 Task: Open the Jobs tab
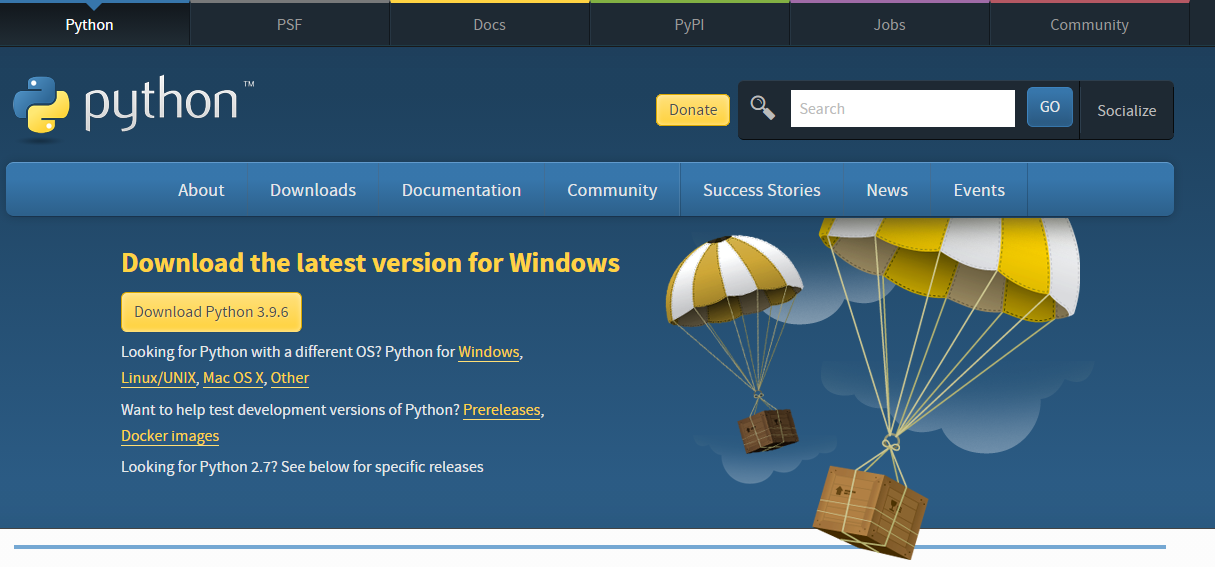tap(889, 25)
